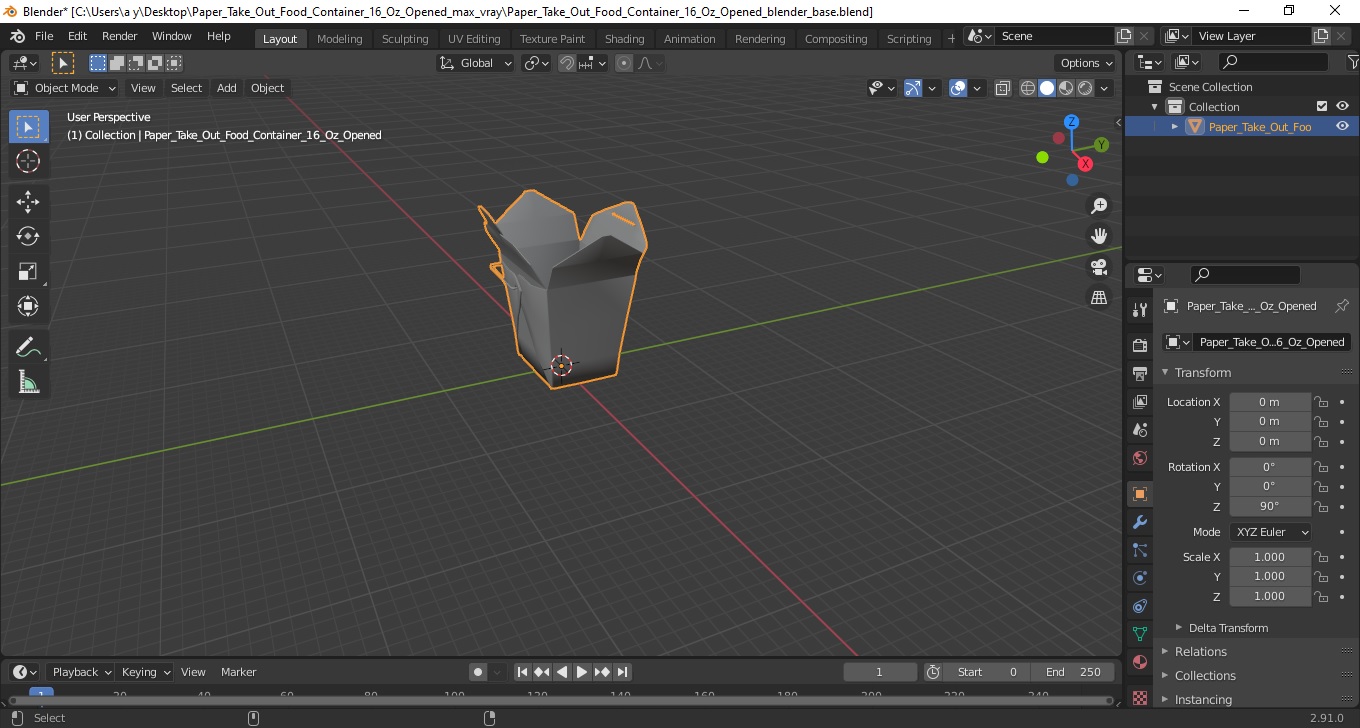Click the timeline current frame field

(x=880, y=672)
